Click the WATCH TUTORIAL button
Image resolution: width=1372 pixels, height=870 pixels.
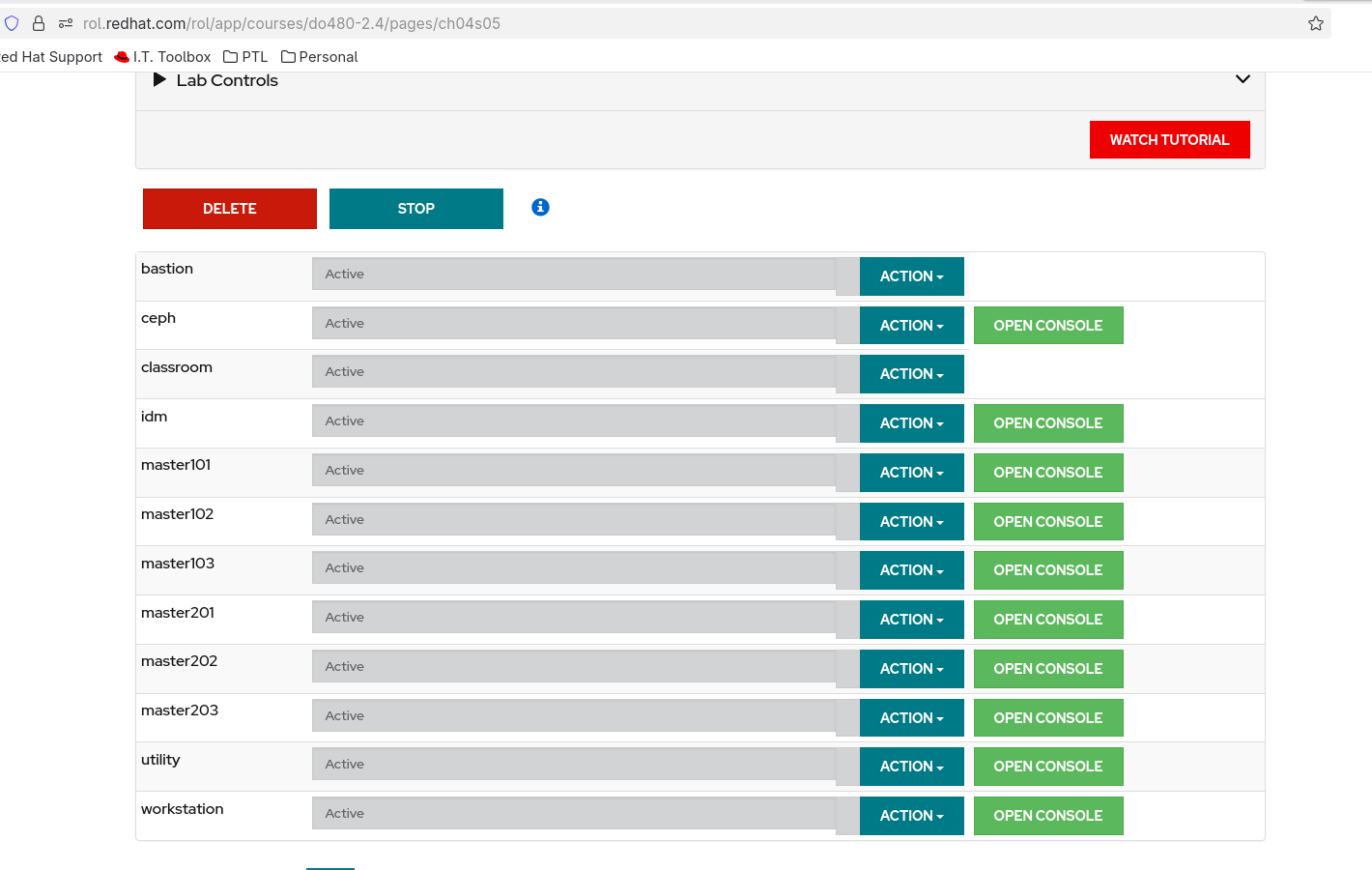click(x=1169, y=139)
